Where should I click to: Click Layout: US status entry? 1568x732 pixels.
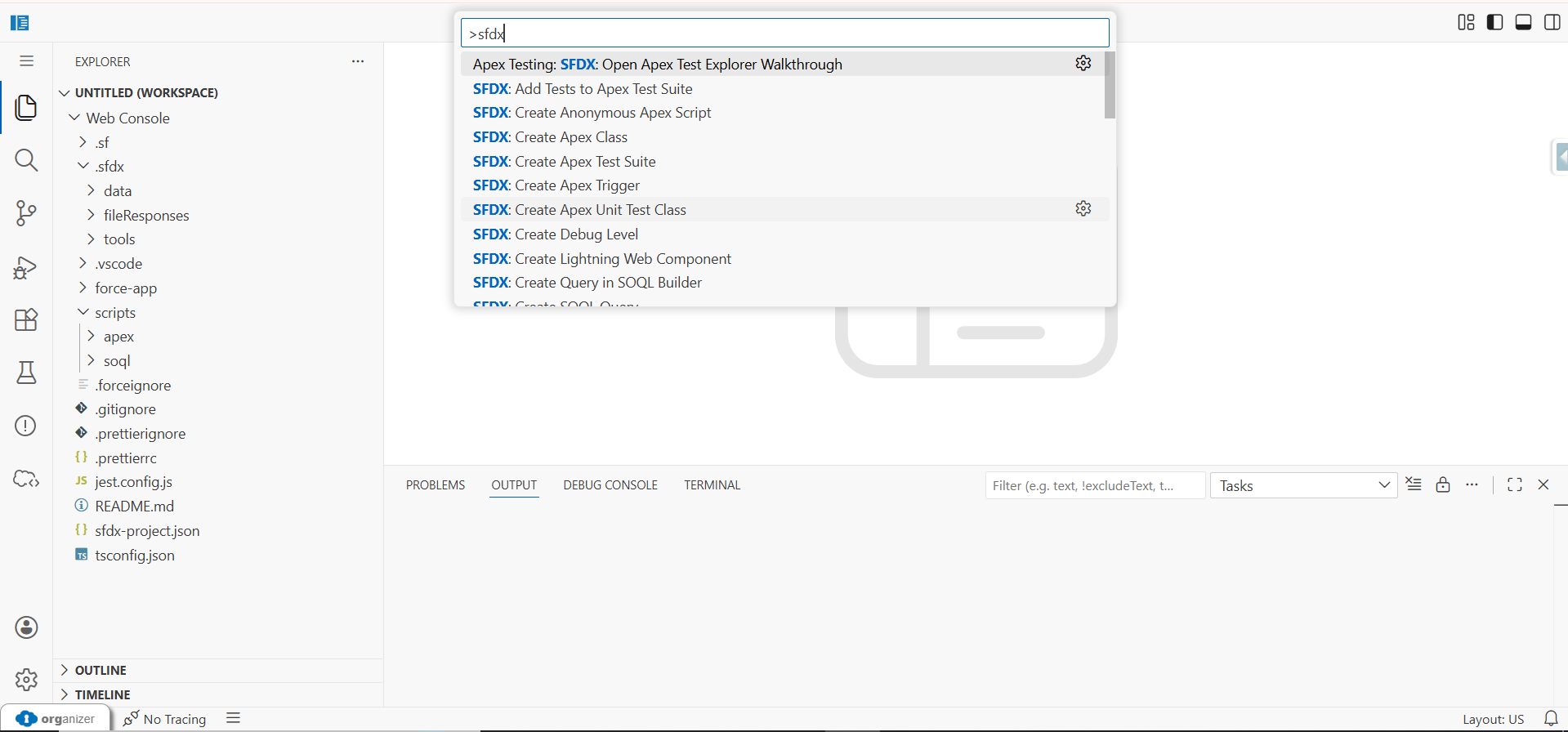(x=1493, y=719)
